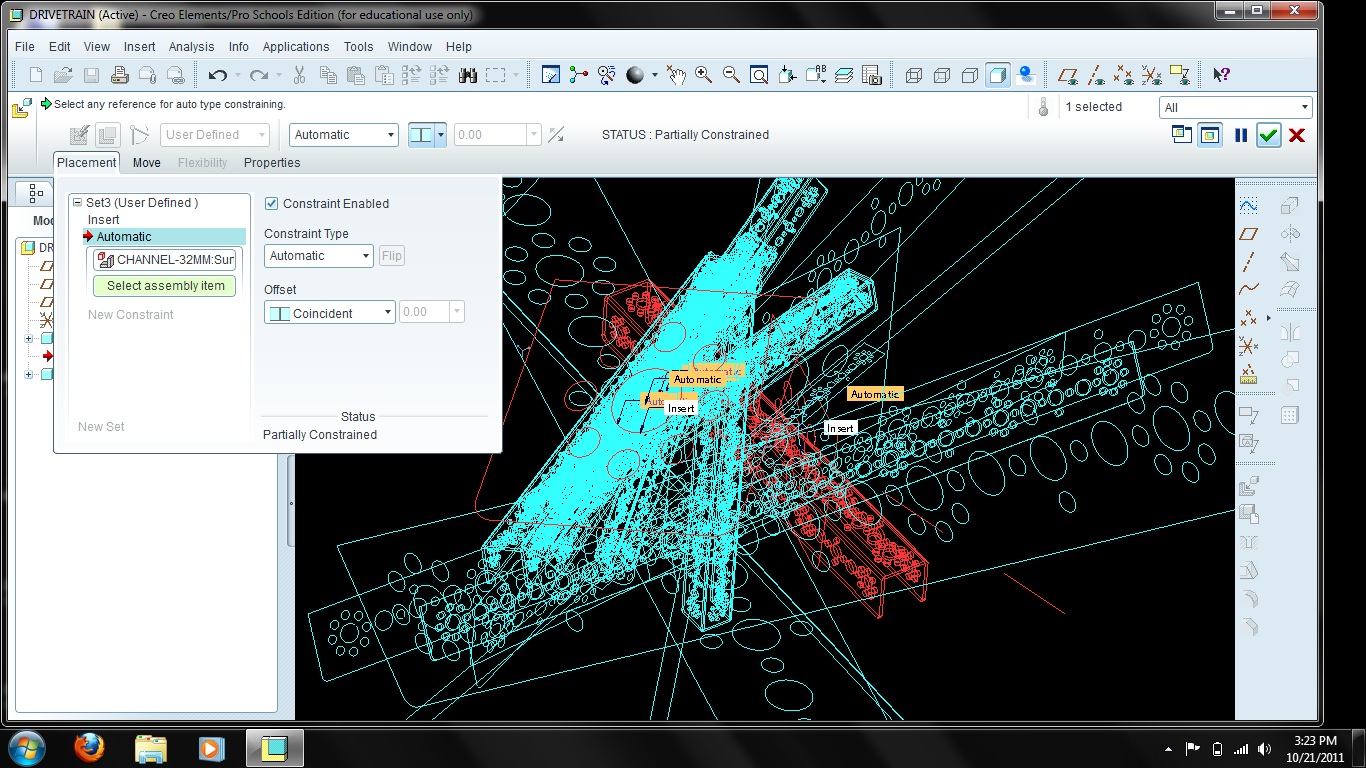Click the CHANNEL-32MM:Surf reference collector

(165, 260)
